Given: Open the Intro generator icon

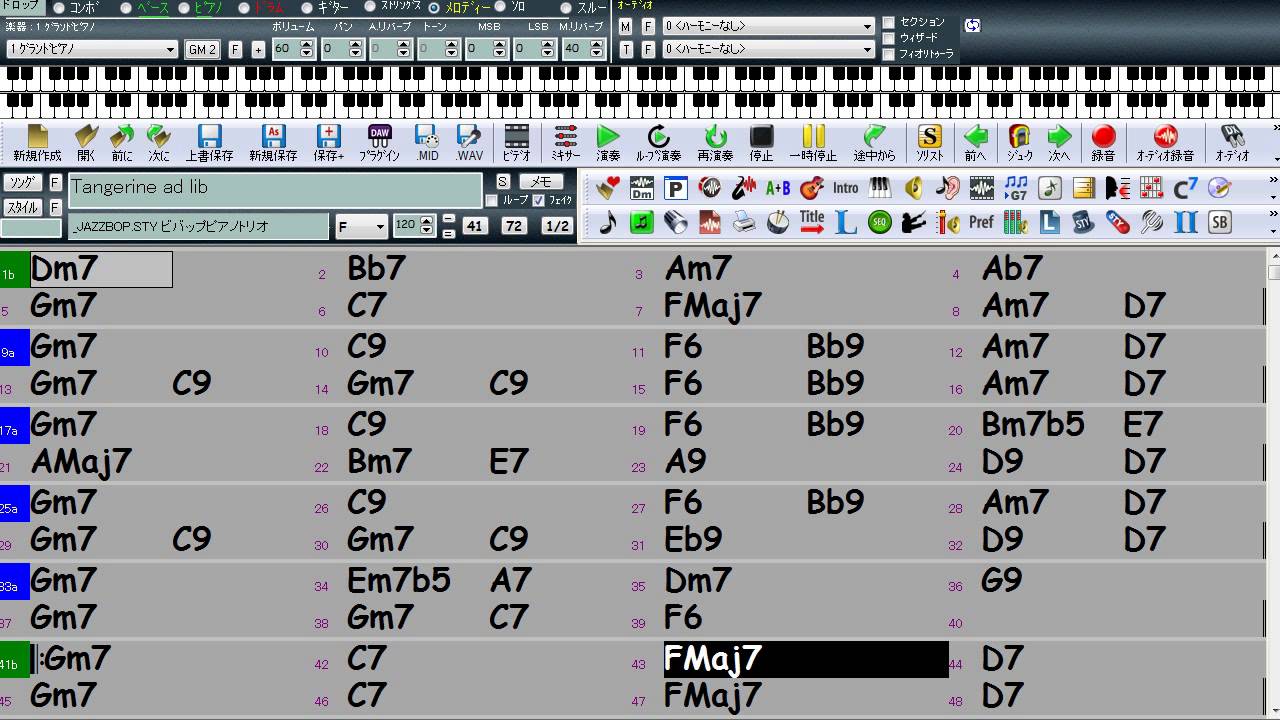Looking at the screenshot, I should 845,187.
